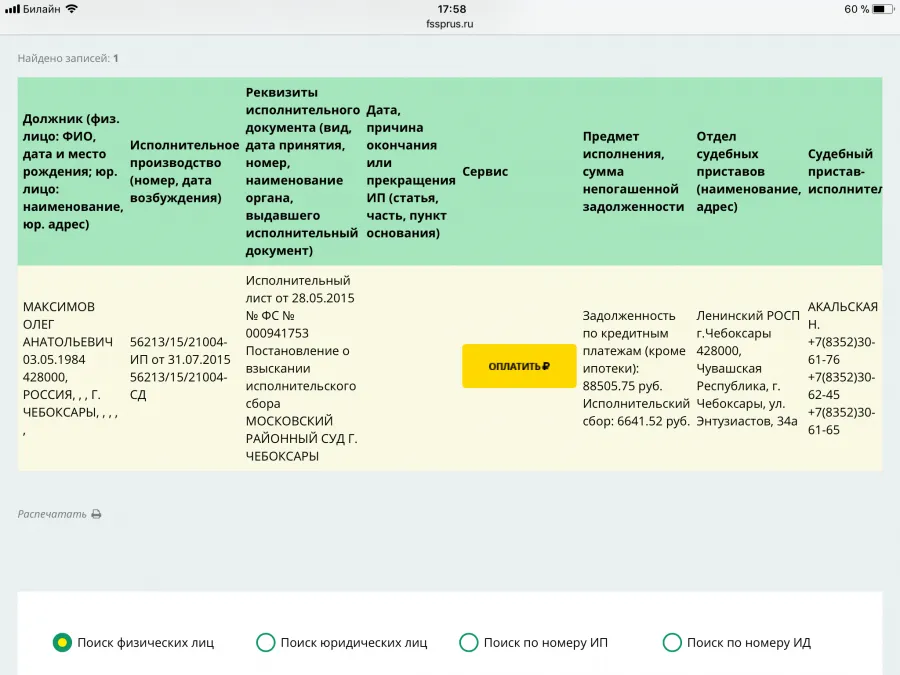Tap the 17:58 clock in the status bar
The height and width of the screenshot is (675, 900).
pos(452,9)
